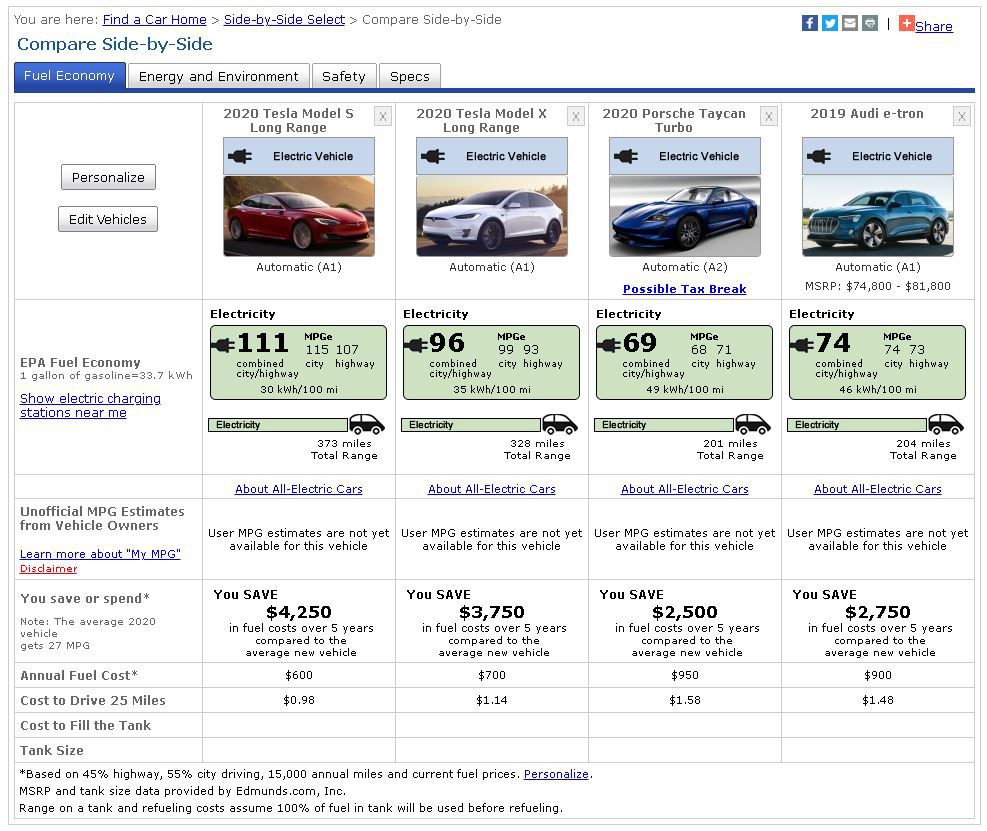Click the plug icon beside 69 MPGe

coord(609,345)
